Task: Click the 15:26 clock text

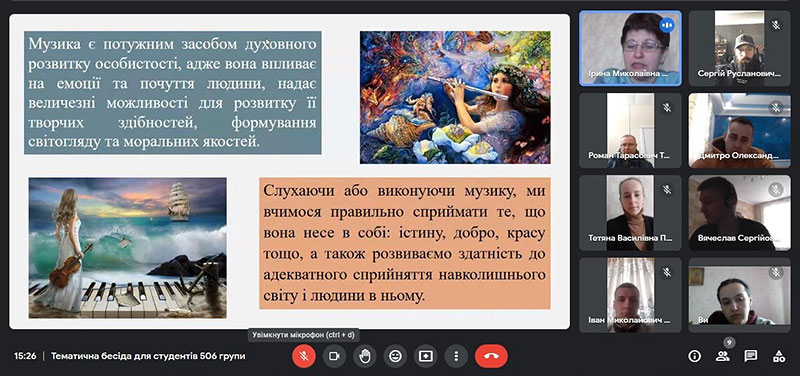Action: click(x=25, y=356)
